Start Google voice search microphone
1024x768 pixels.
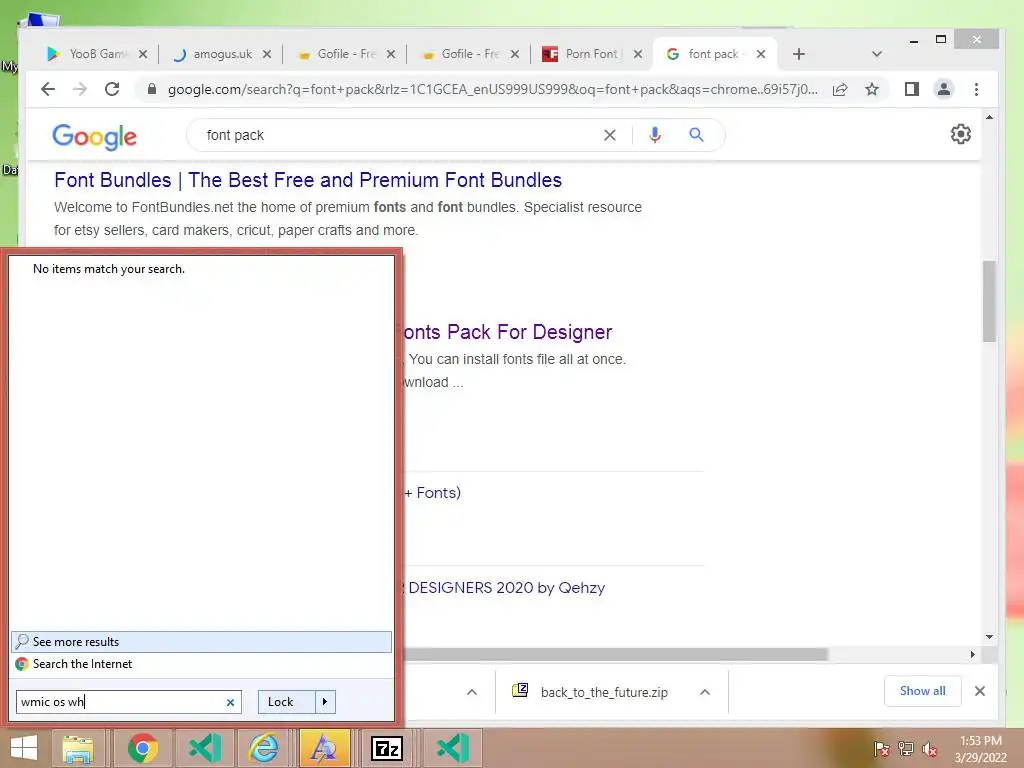click(x=655, y=135)
